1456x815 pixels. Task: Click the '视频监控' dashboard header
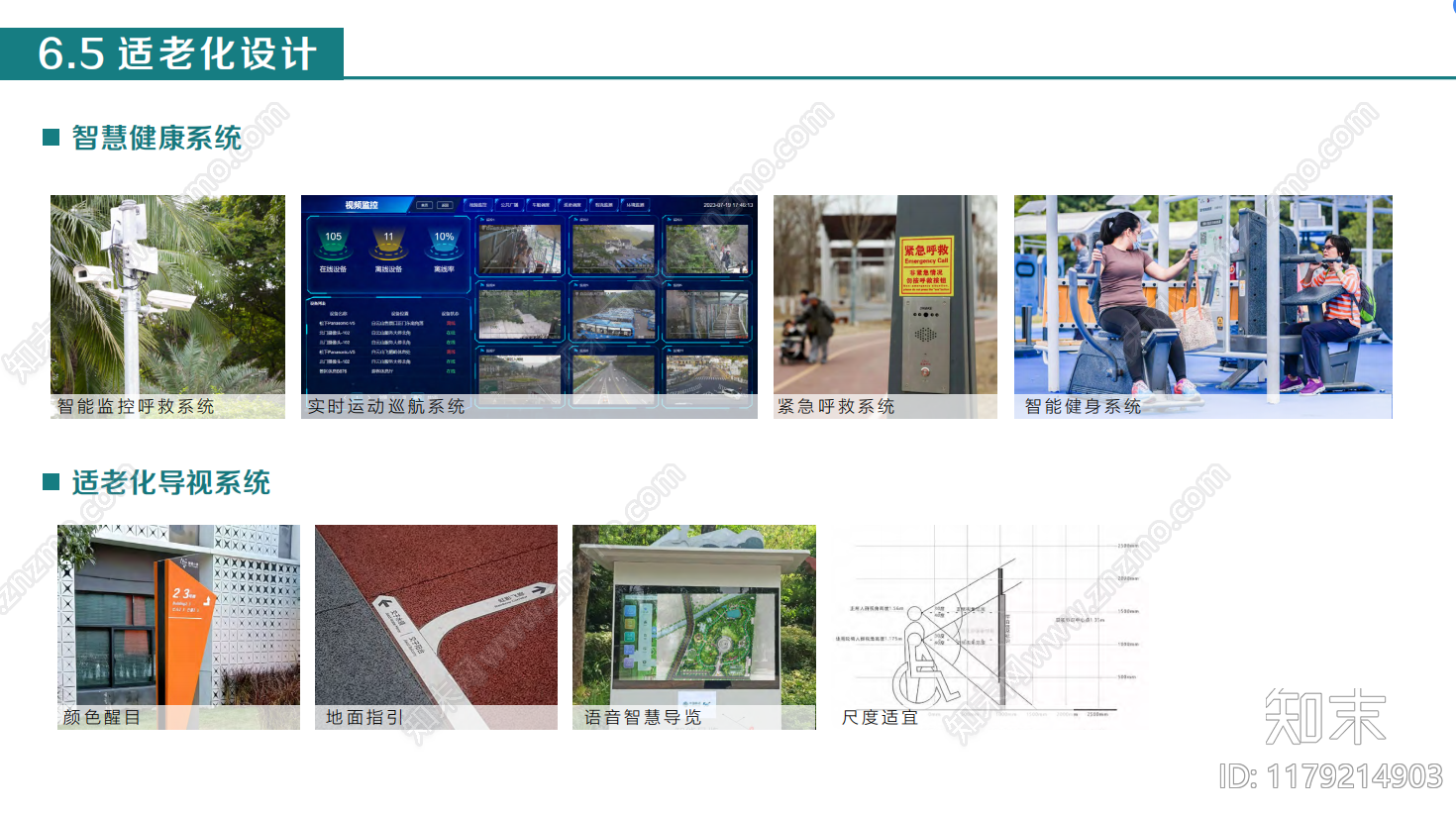(362, 205)
